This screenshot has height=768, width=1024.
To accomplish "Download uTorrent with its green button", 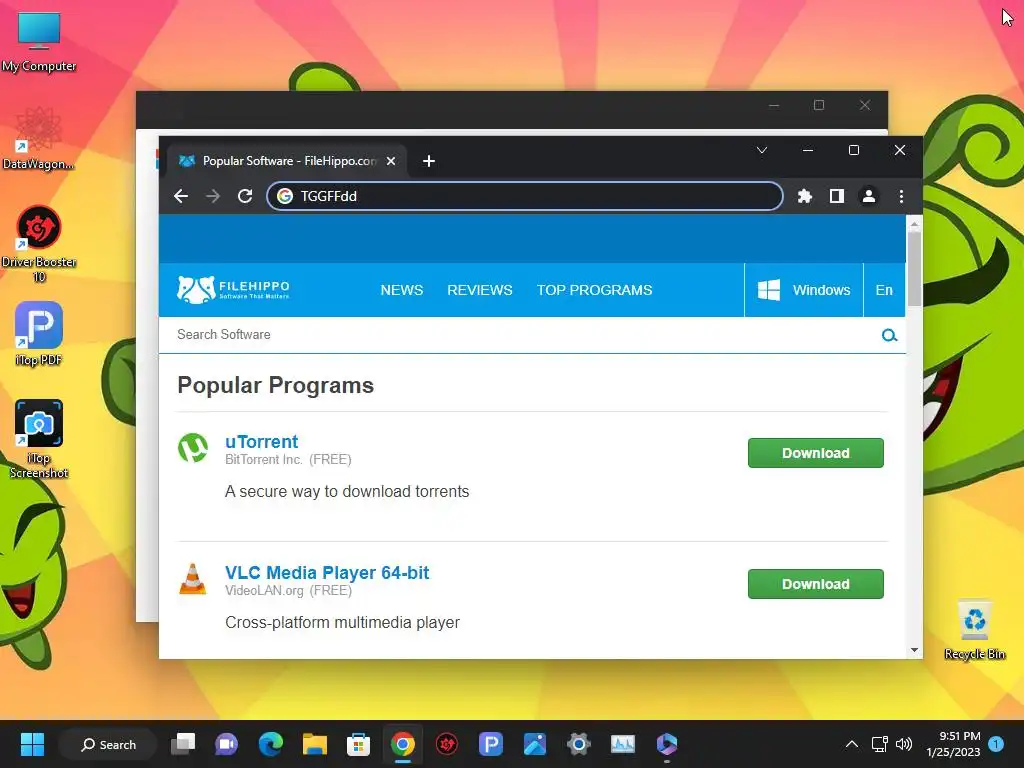I will pyautogui.click(x=816, y=453).
